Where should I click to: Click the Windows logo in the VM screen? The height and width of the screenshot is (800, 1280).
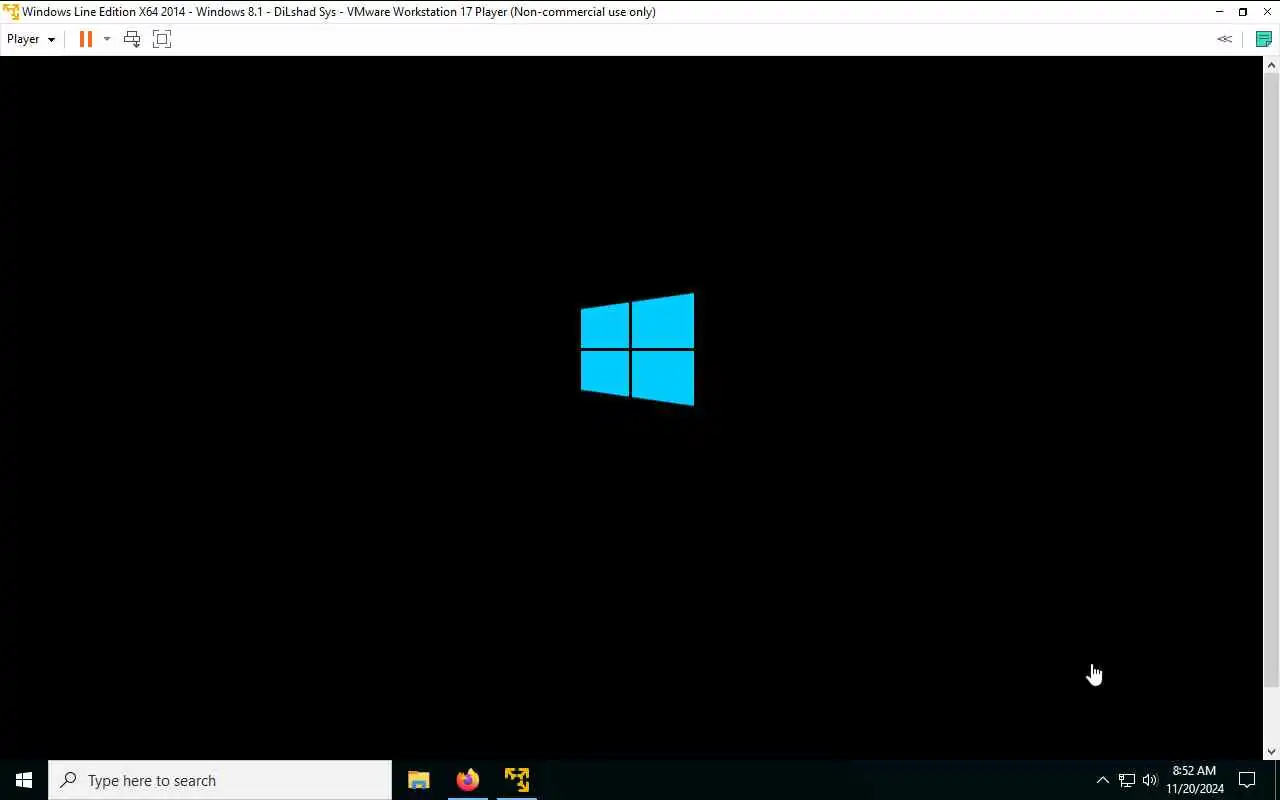click(637, 349)
